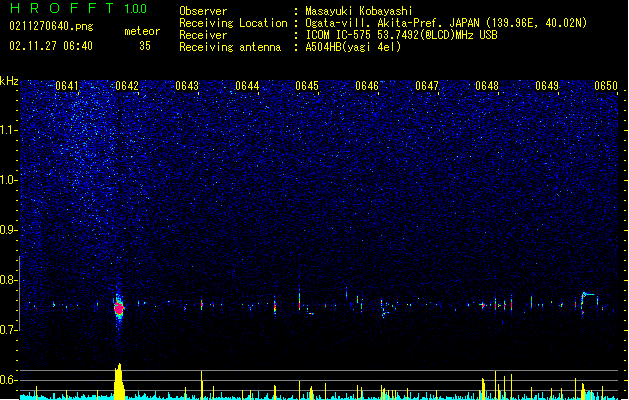The width and height of the screenshot is (629, 400).
Task: Click the 'meteor' label
Action: (x=142, y=31)
